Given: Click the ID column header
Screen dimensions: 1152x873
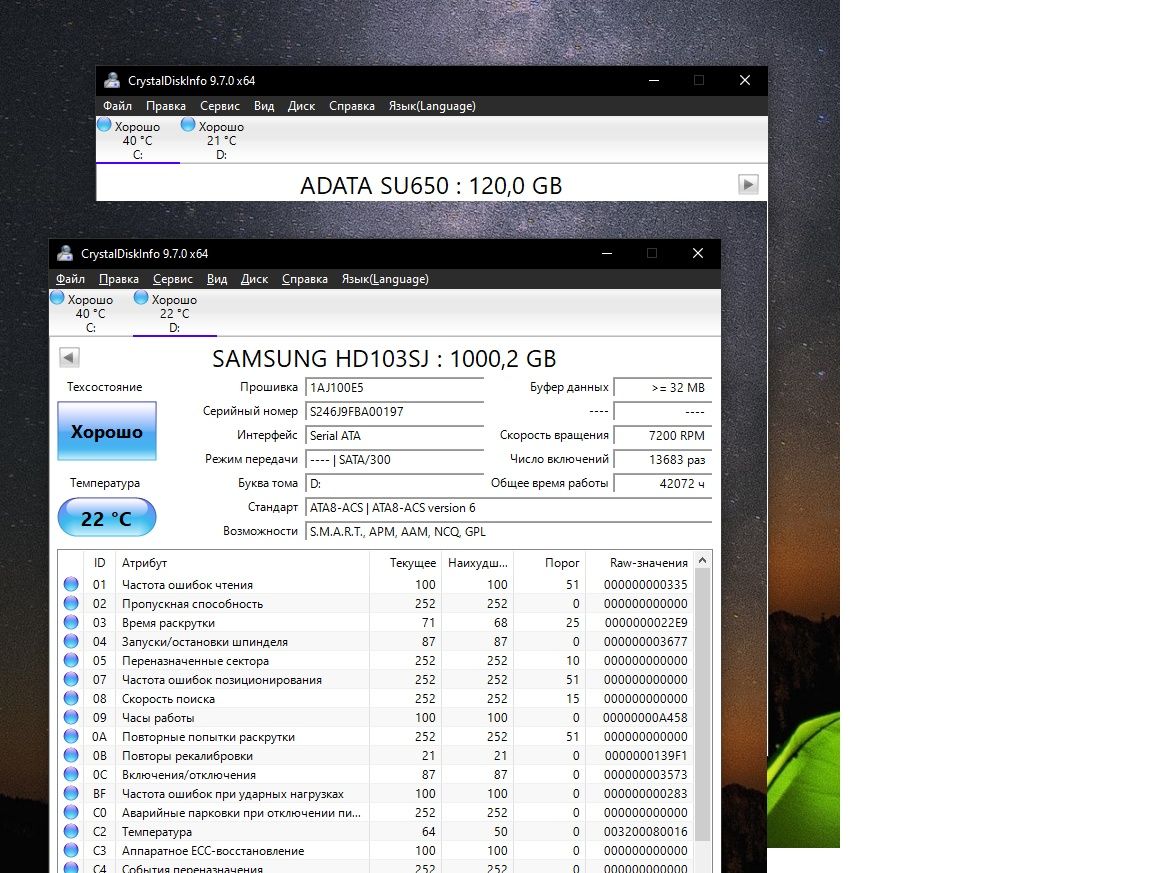Looking at the screenshot, I should [x=99, y=563].
